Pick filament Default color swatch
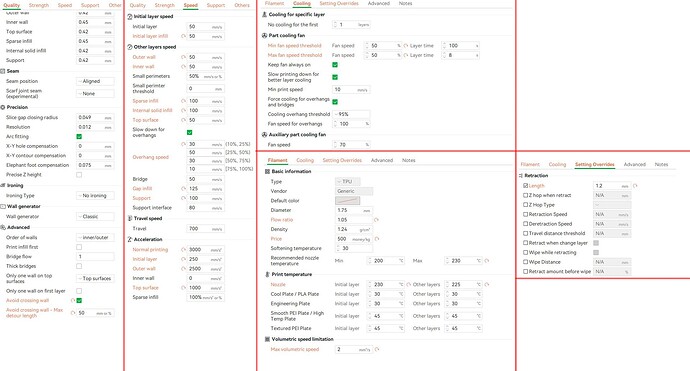Image resolution: width=690 pixels, height=371 pixels. pyautogui.click(x=348, y=201)
